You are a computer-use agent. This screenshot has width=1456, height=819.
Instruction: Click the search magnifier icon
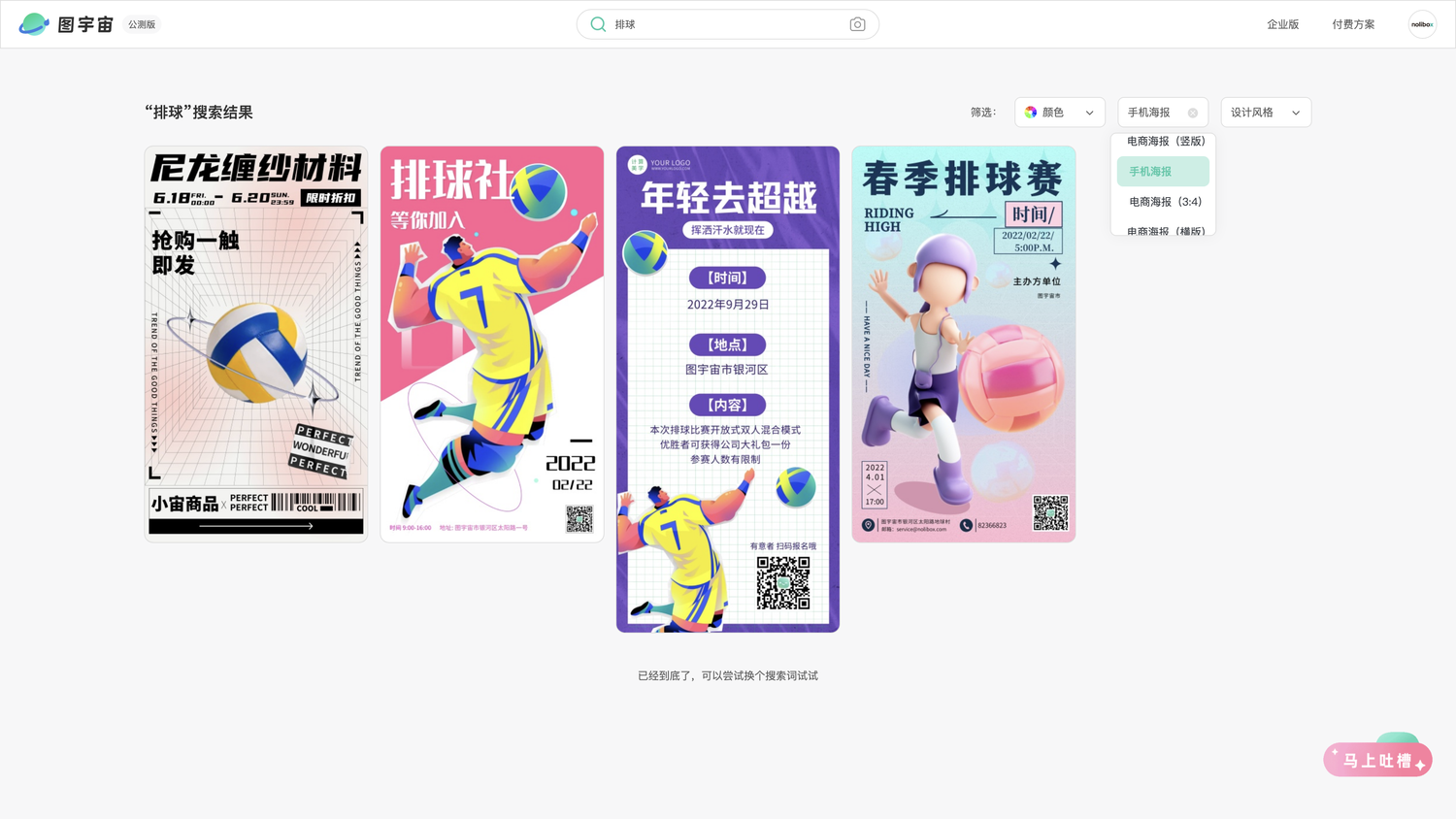[598, 24]
